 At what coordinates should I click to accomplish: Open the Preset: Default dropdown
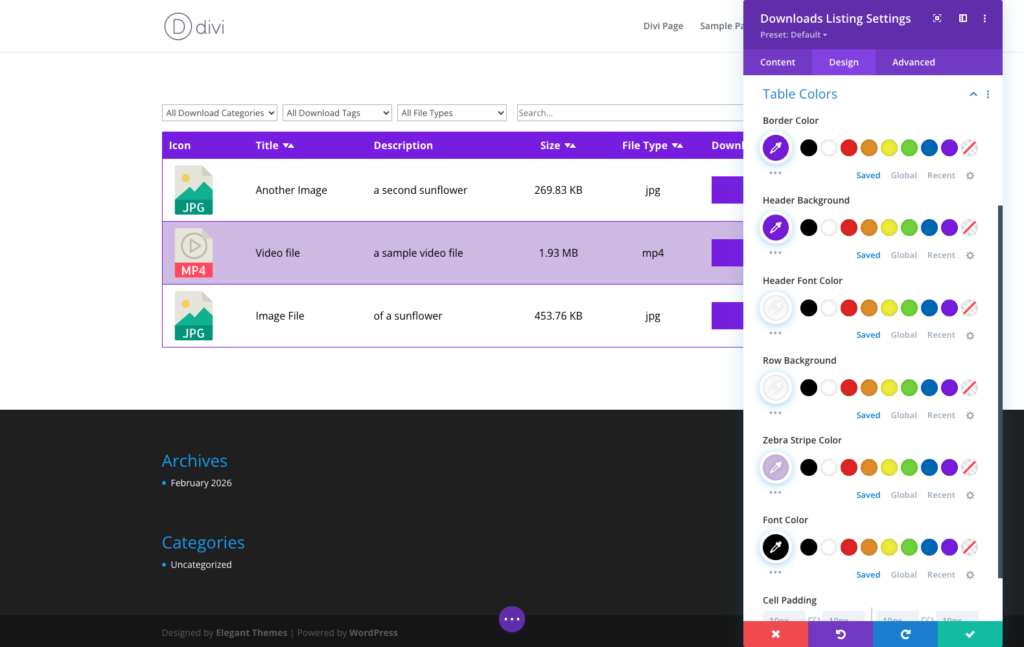[x=793, y=35]
